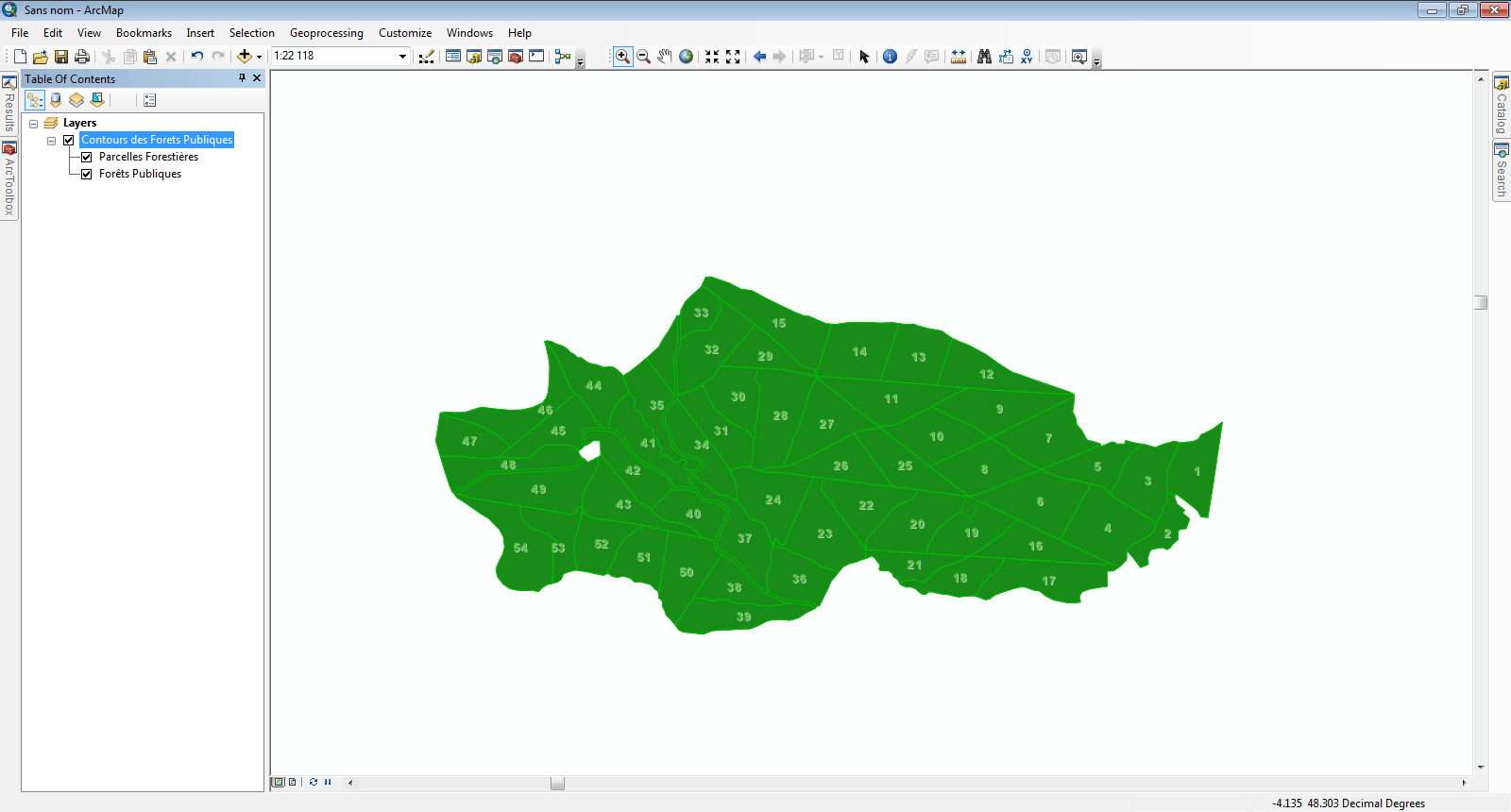
Task: Click List By Source button
Action: 56,100
